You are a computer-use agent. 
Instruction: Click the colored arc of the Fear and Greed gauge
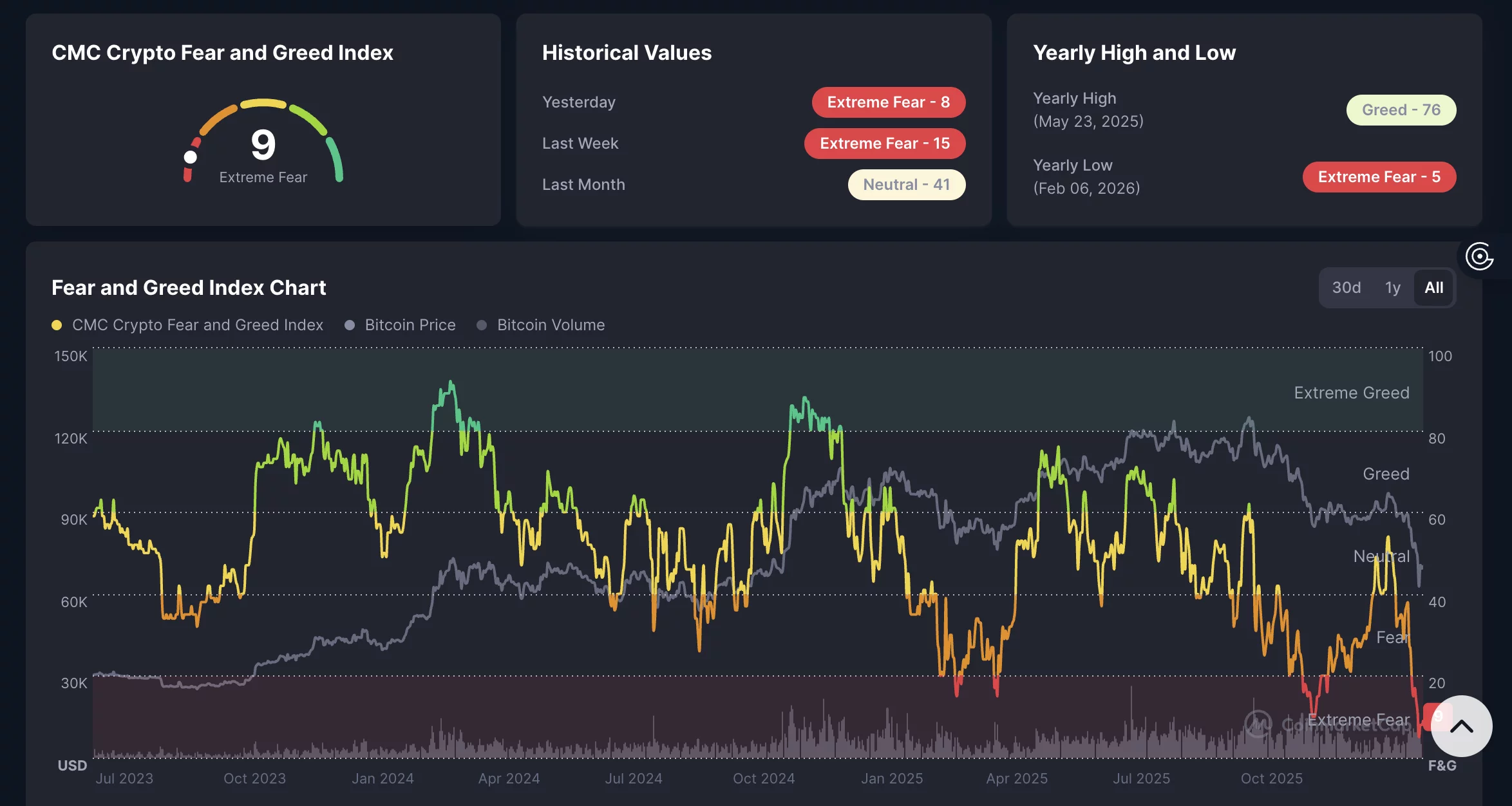pyautogui.click(x=263, y=105)
